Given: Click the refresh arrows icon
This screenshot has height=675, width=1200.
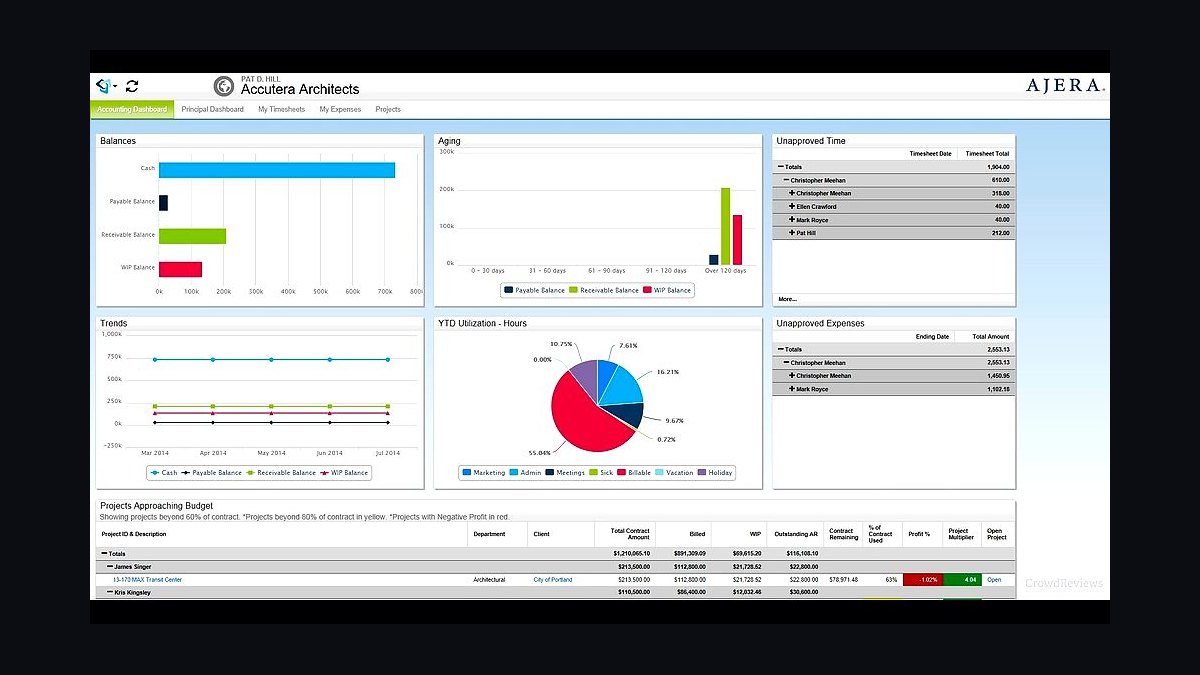Looking at the screenshot, I should (132, 87).
